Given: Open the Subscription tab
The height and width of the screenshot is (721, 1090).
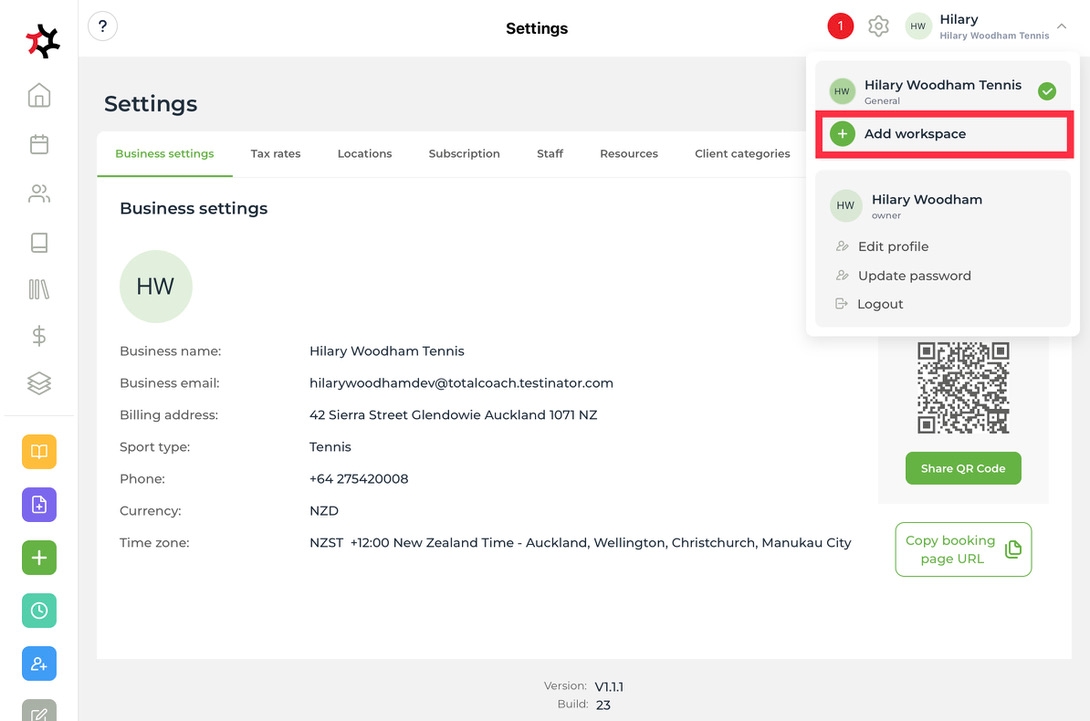Looking at the screenshot, I should click(464, 154).
